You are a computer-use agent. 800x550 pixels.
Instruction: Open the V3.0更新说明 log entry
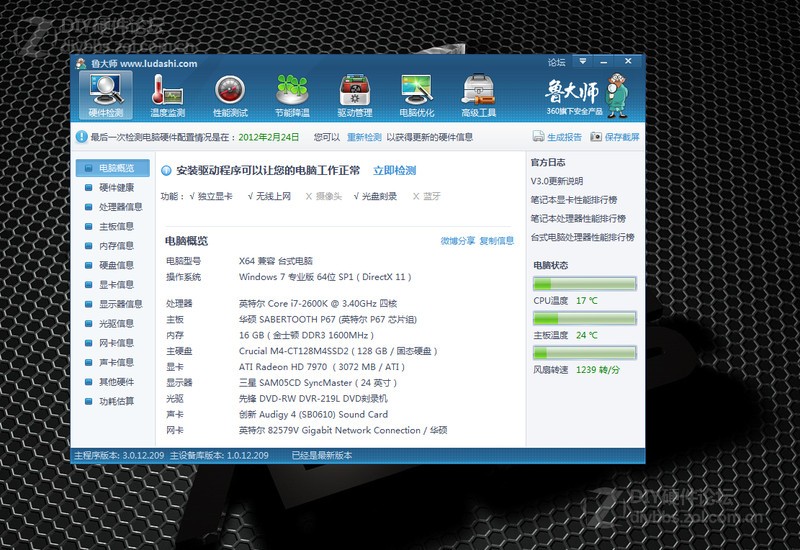coord(557,181)
